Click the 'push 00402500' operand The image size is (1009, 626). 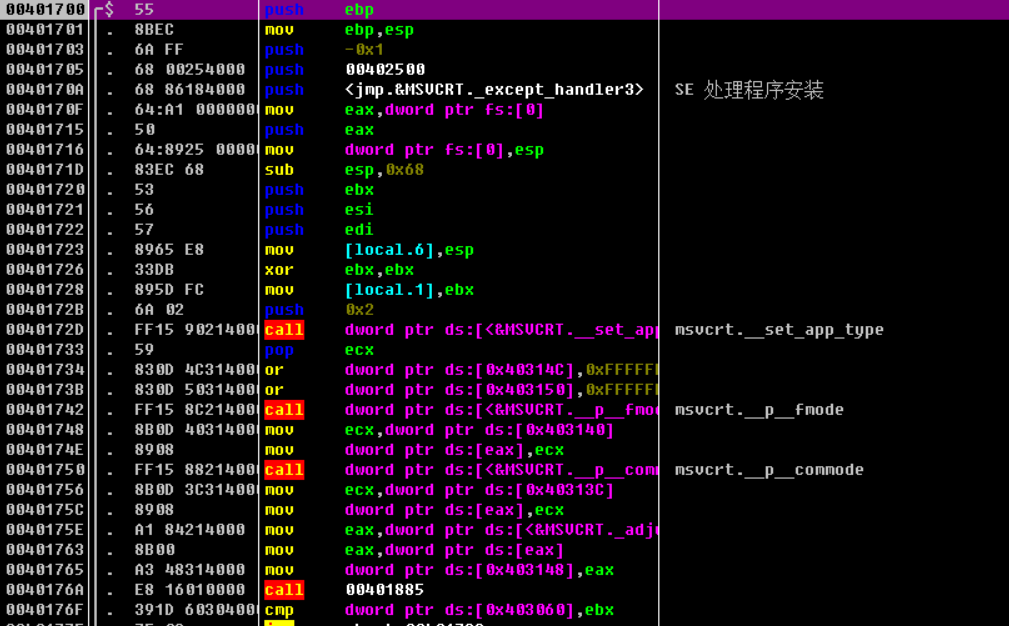coord(385,70)
